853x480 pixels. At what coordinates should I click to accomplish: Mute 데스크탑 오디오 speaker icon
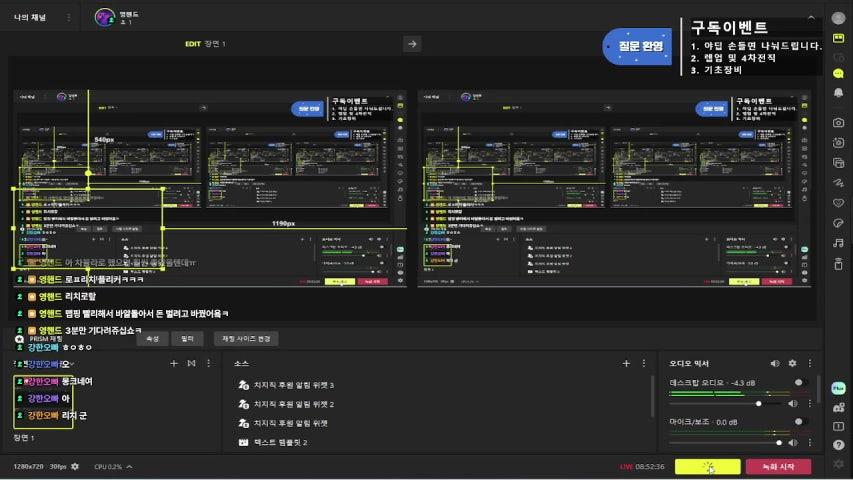click(793, 403)
